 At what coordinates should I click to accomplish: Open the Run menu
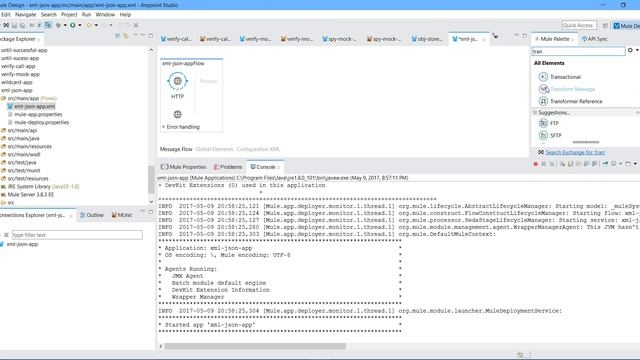86,14
